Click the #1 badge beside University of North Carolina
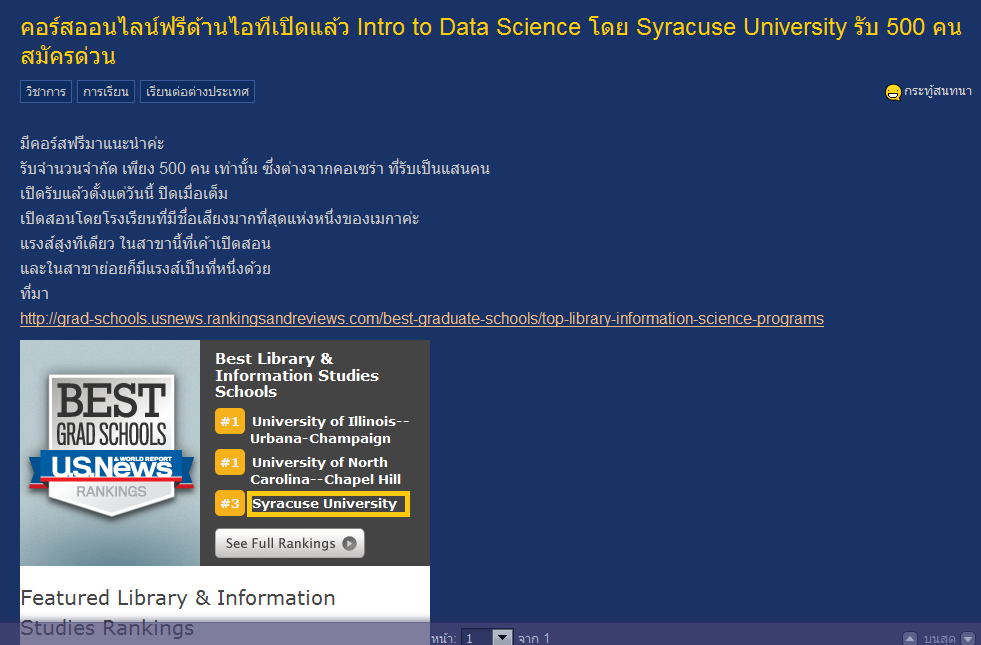Screen dimensions: 981x645 click(x=230, y=462)
